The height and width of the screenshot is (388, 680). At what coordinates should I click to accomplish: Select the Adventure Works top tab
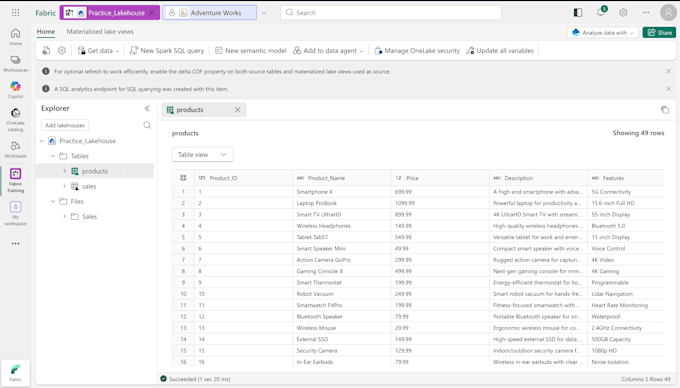point(209,13)
